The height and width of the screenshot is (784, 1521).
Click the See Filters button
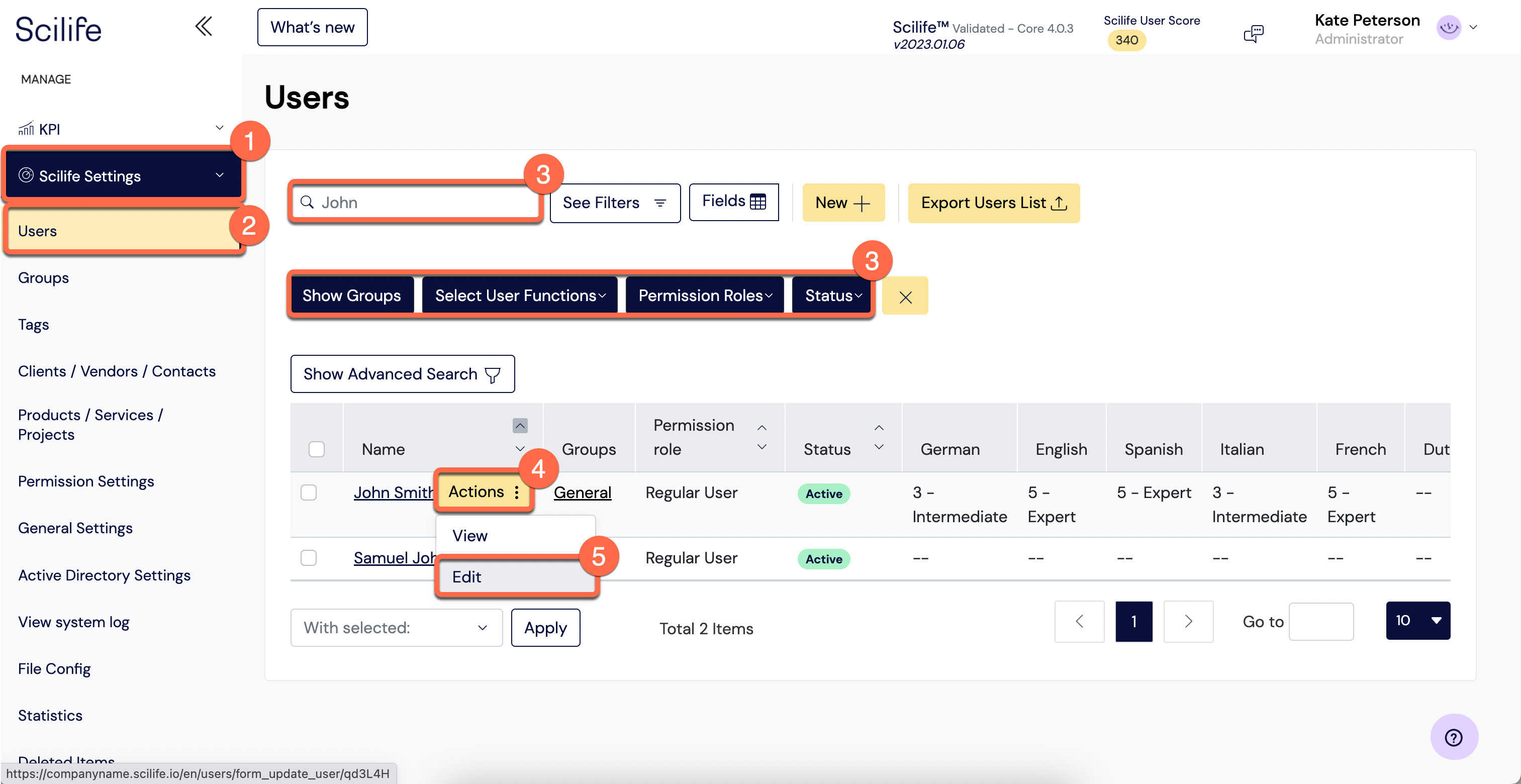[x=615, y=203]
